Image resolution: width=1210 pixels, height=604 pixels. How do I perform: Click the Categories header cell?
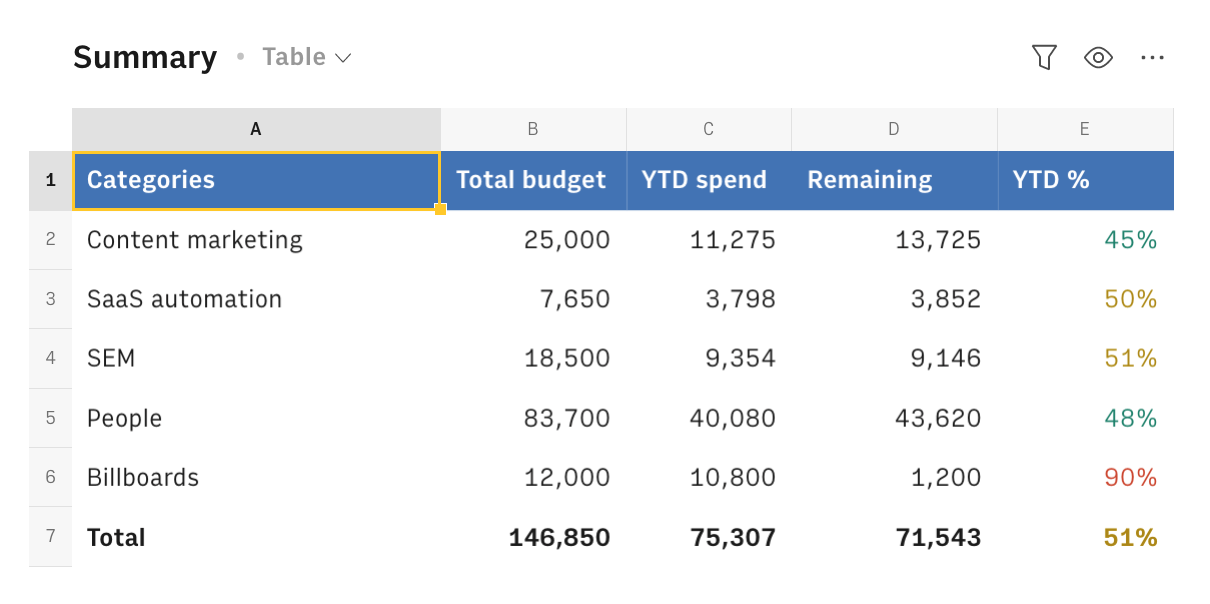256,180
